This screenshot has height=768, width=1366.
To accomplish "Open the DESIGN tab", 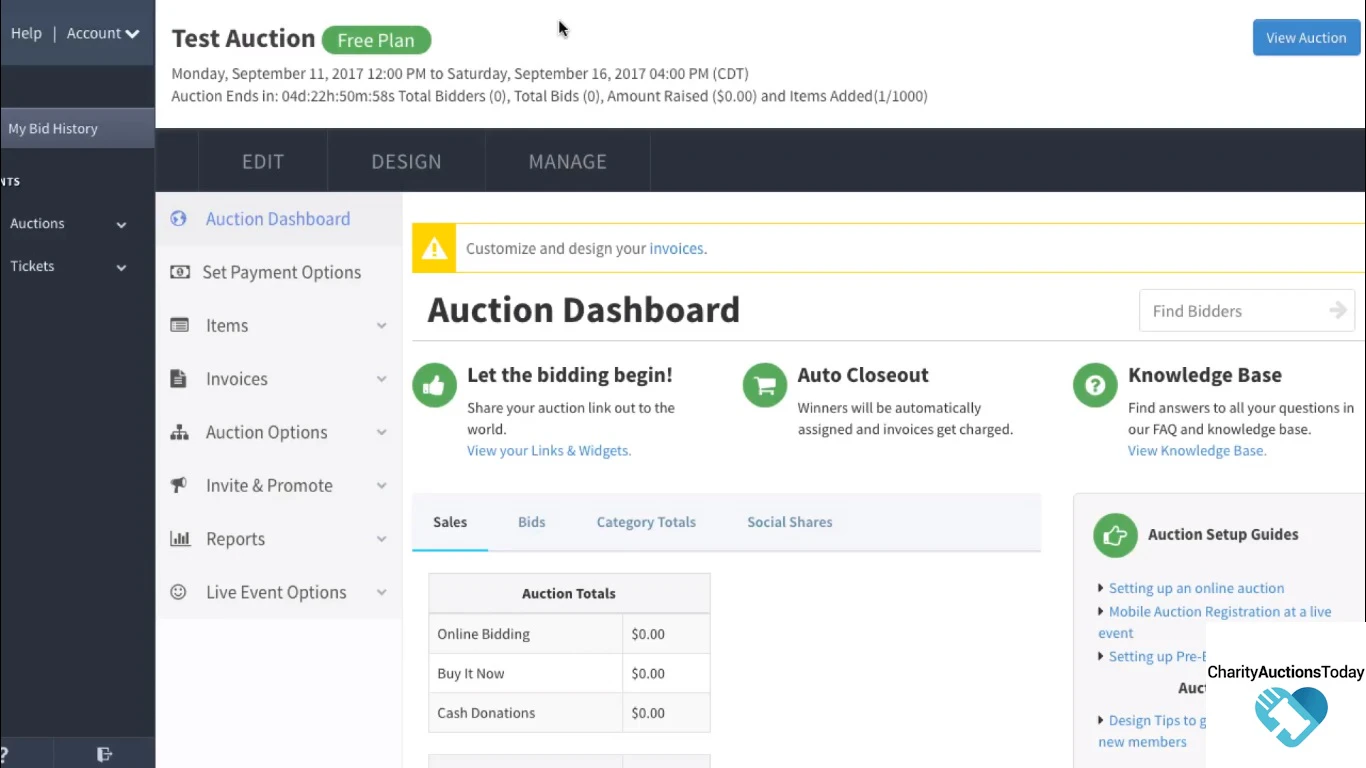I will (x=406, y=161).
